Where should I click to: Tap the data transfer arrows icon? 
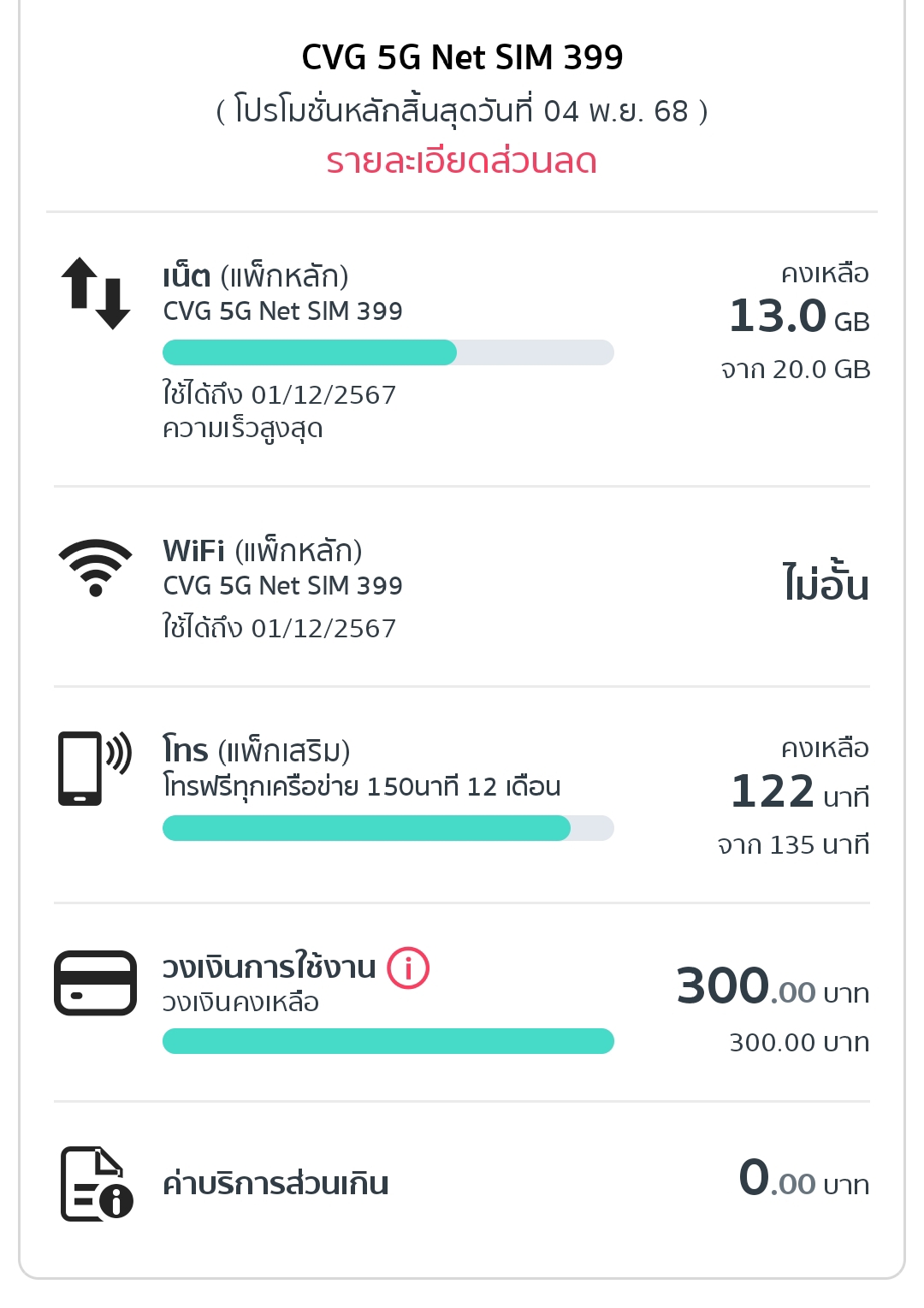click(95, 293)
